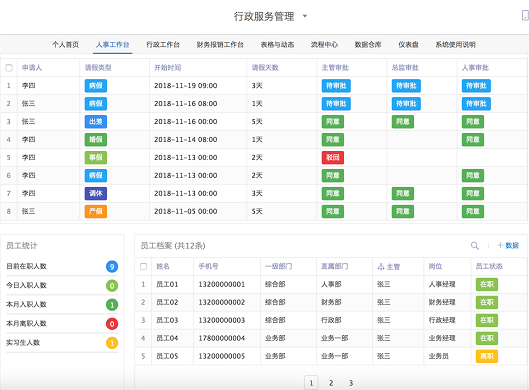Click phone number 13200000002

click(222, 302)
